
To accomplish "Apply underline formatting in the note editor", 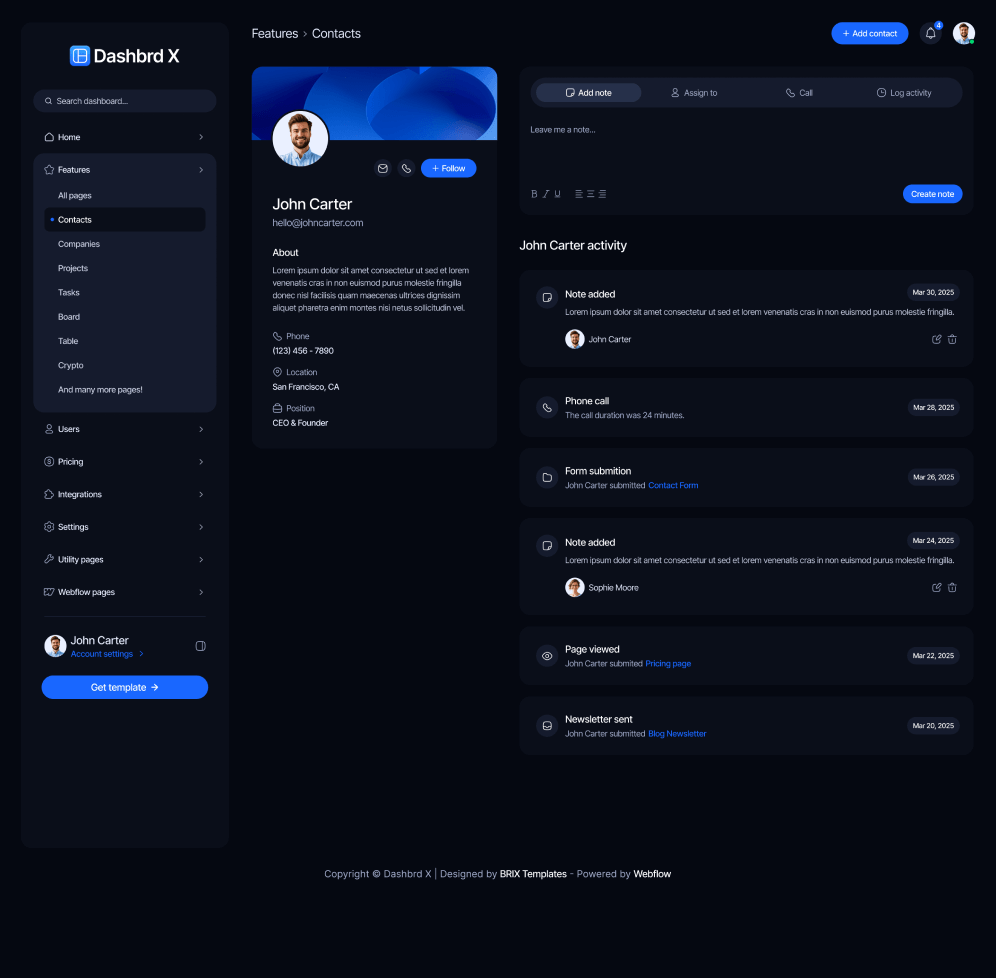I will click(x=557, y=193).
